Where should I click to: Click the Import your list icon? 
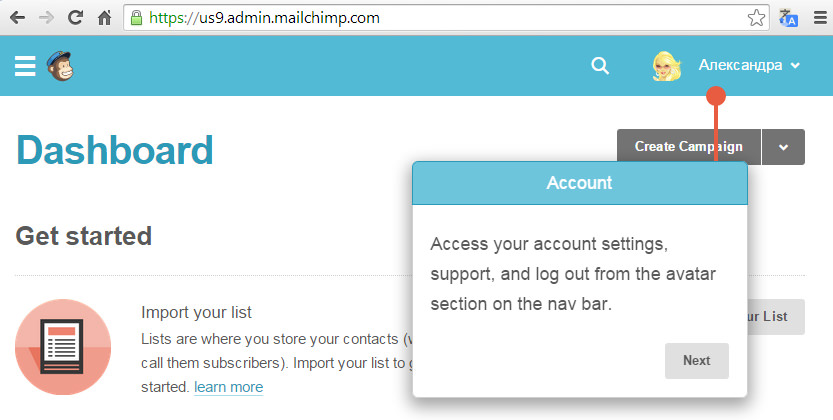pos(63,347)
